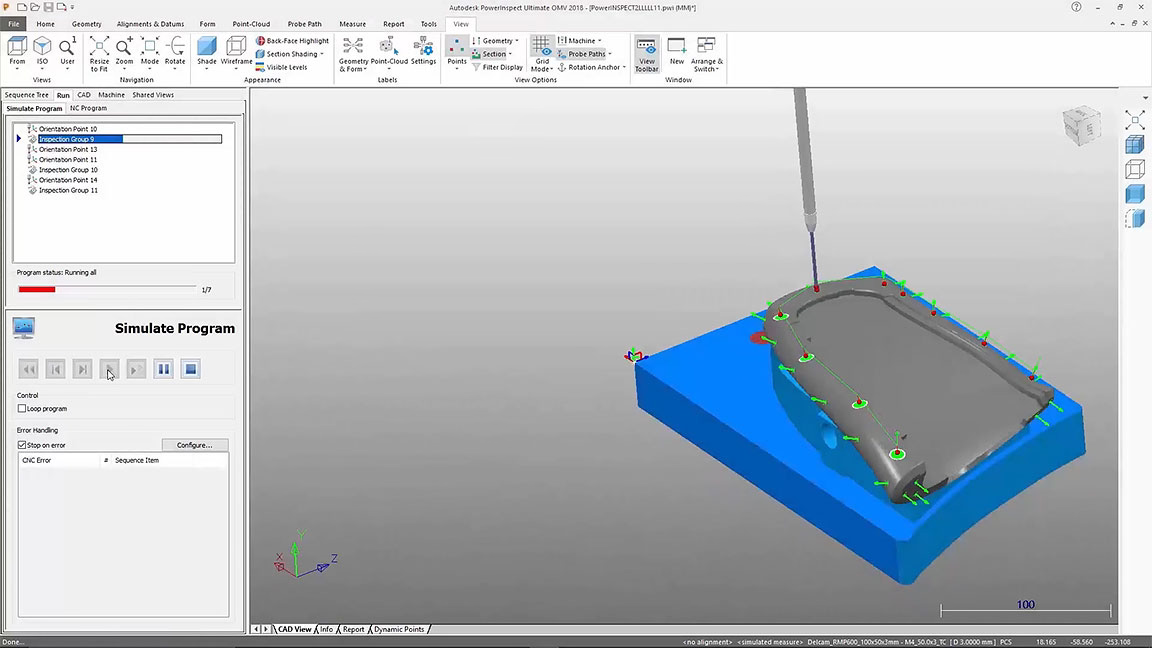This screenshot has width=1152, height=648.
Task: Open the Rotation Anchor dropdown
Action: click(x=624, y=67)
